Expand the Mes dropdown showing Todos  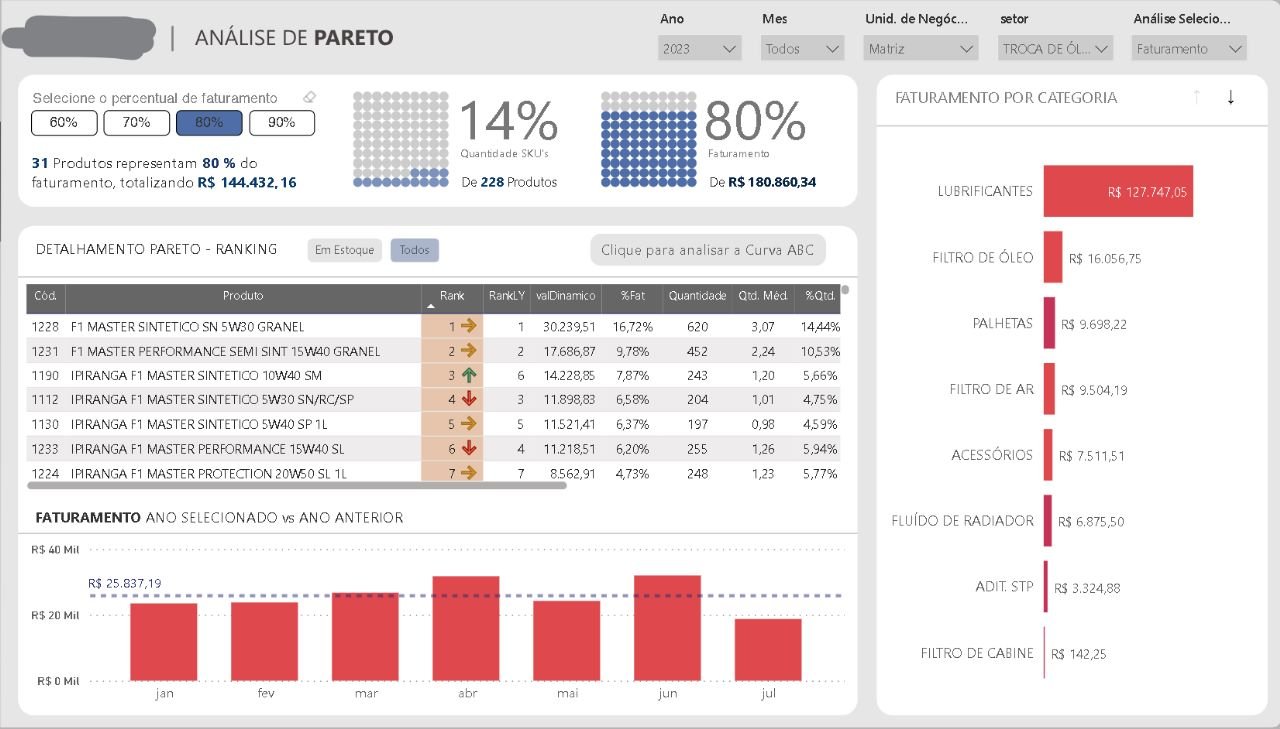(803, 49)
